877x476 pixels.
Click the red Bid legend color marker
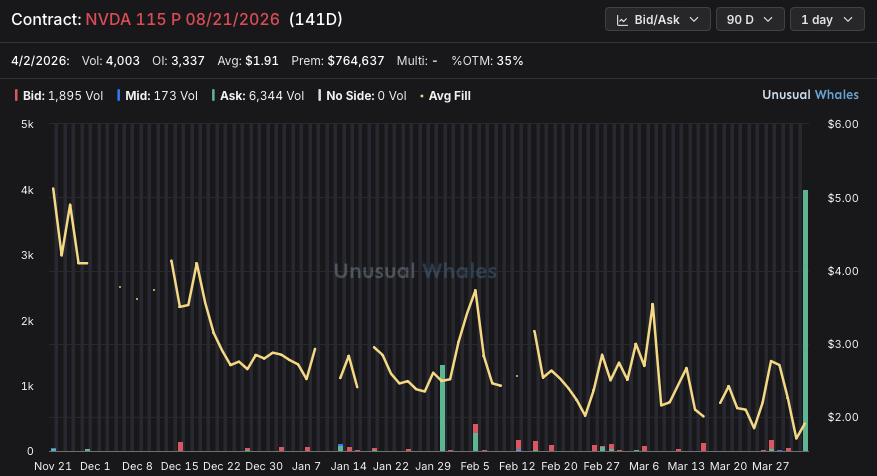(16, 96)
